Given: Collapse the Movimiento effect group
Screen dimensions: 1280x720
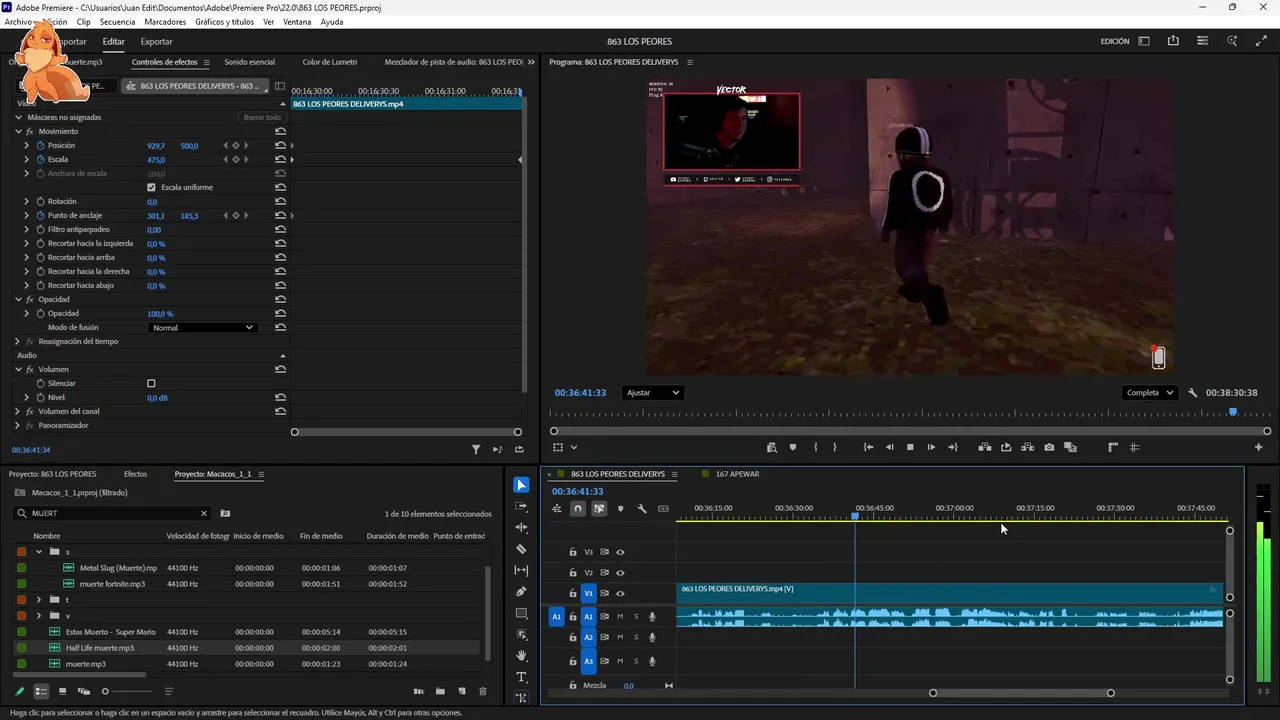Looking at the screenshot, I should [18, 132].
